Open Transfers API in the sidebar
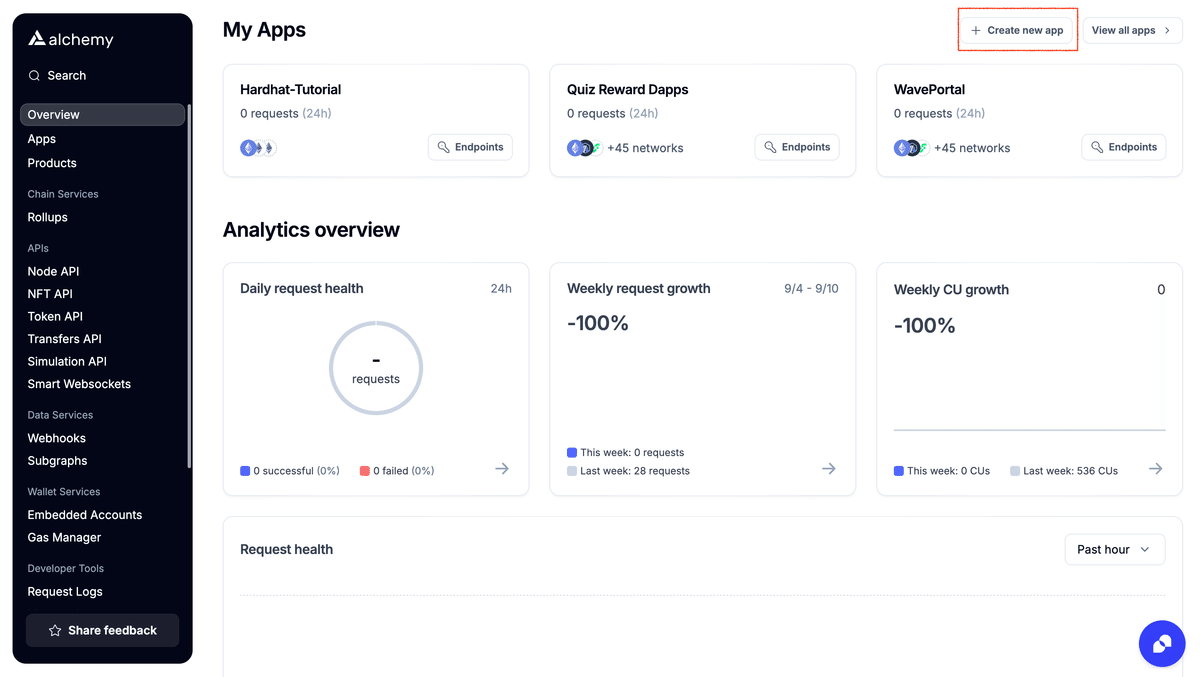Viewport: 1200px width, 677px height. pos(65,339)
